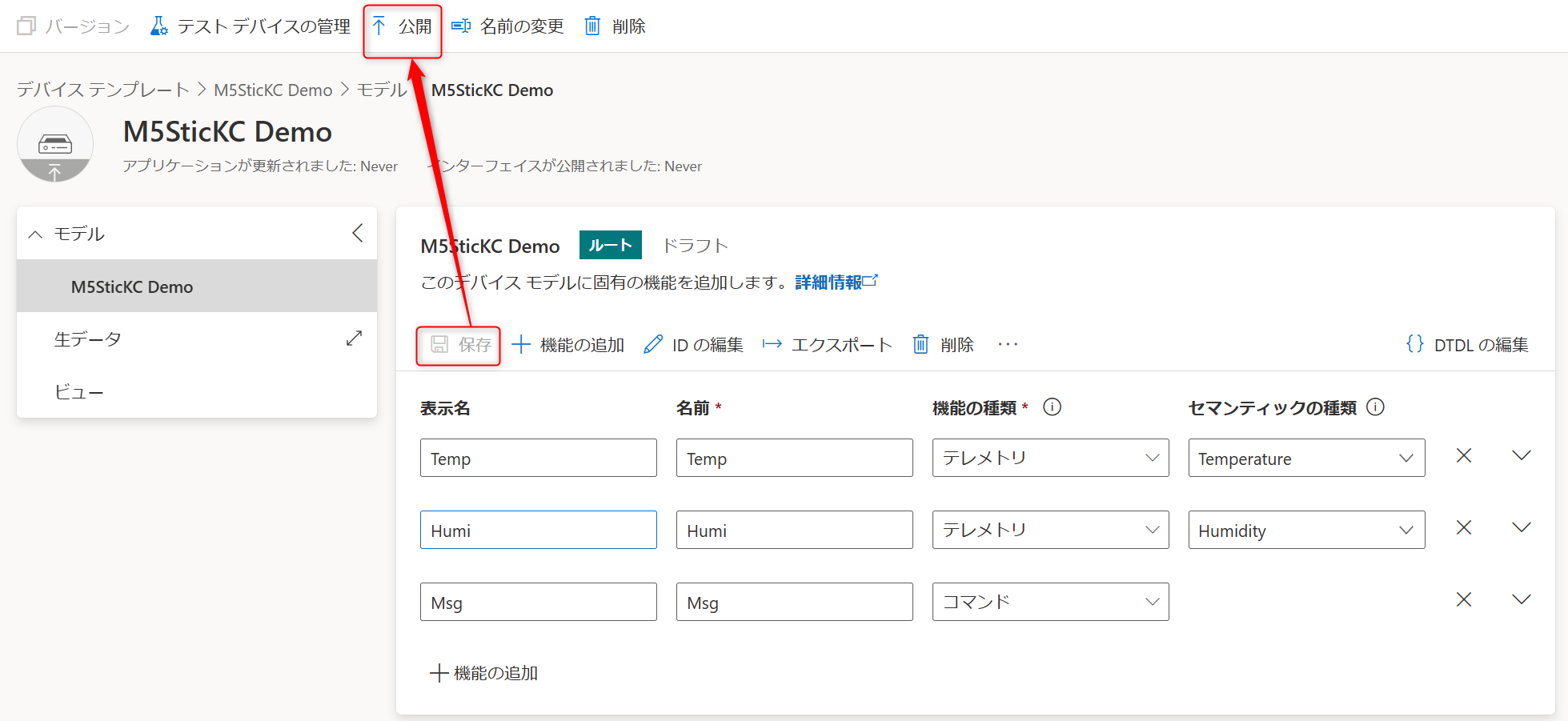Viewport: 1568px width, 721px height.
Task: Open capability type dropdown for Humi row
Action: point(1051,530)
